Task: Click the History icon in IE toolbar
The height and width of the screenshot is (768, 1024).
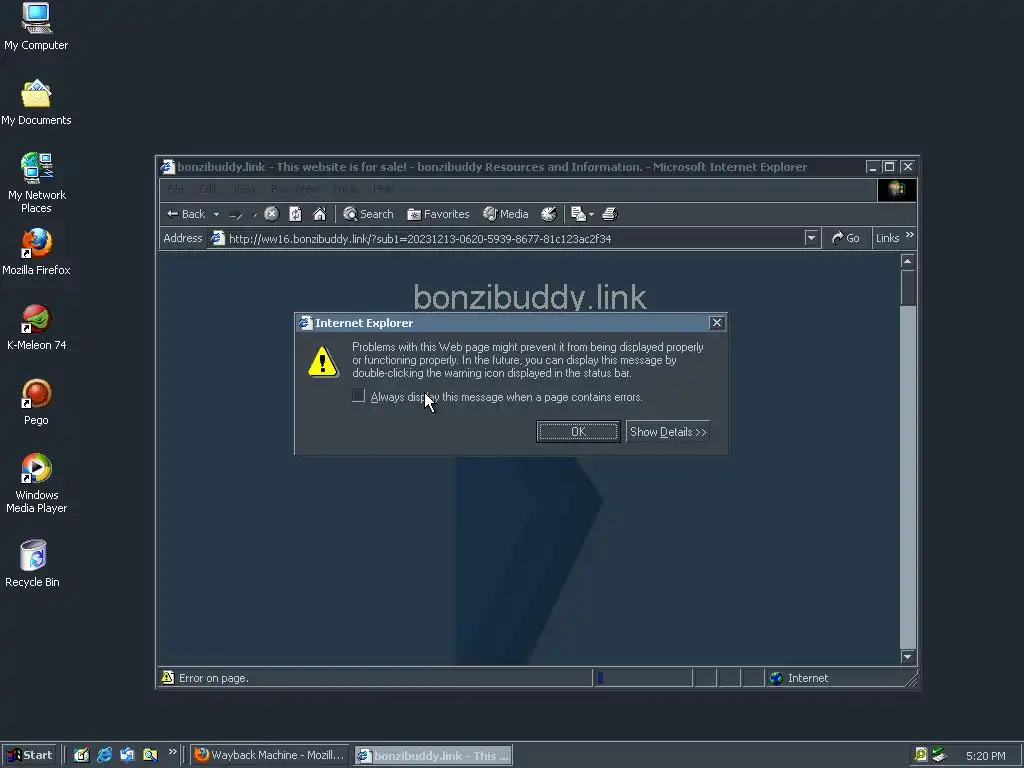Action: 549,214
